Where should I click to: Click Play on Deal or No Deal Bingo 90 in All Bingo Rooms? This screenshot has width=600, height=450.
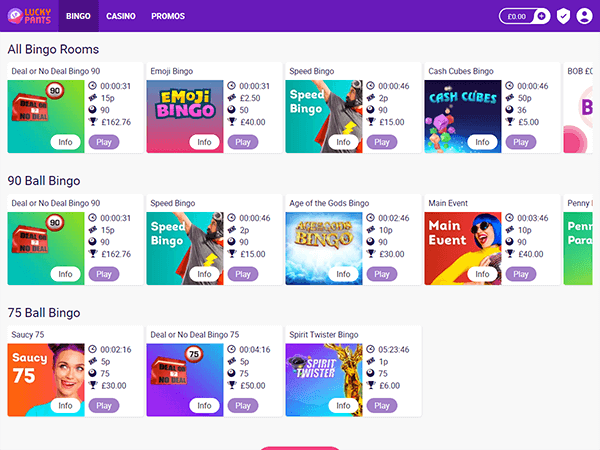point(104,142)
